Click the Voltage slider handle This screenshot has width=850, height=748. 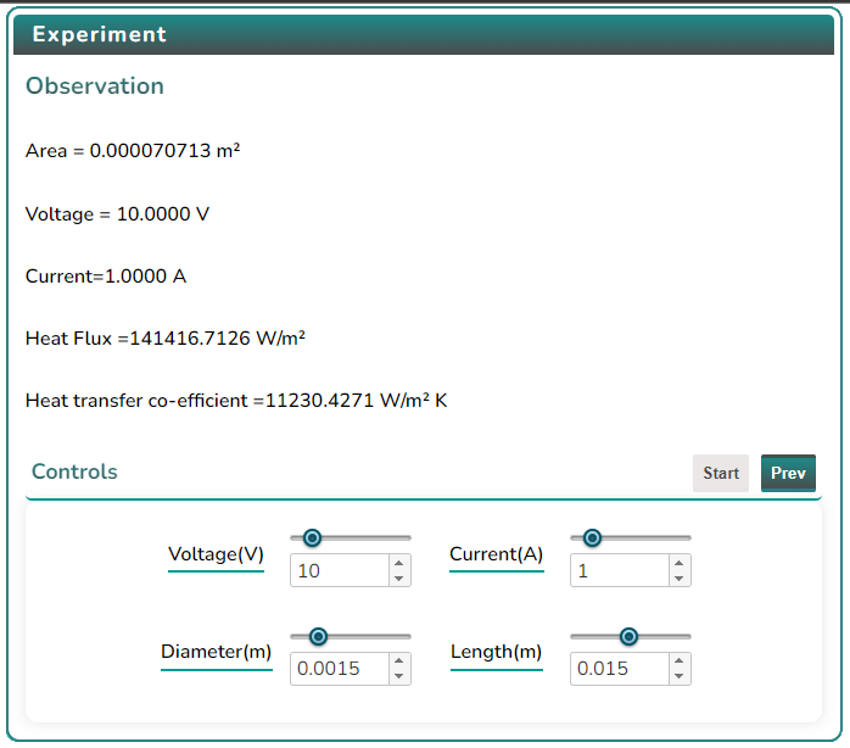pos(312,538)
